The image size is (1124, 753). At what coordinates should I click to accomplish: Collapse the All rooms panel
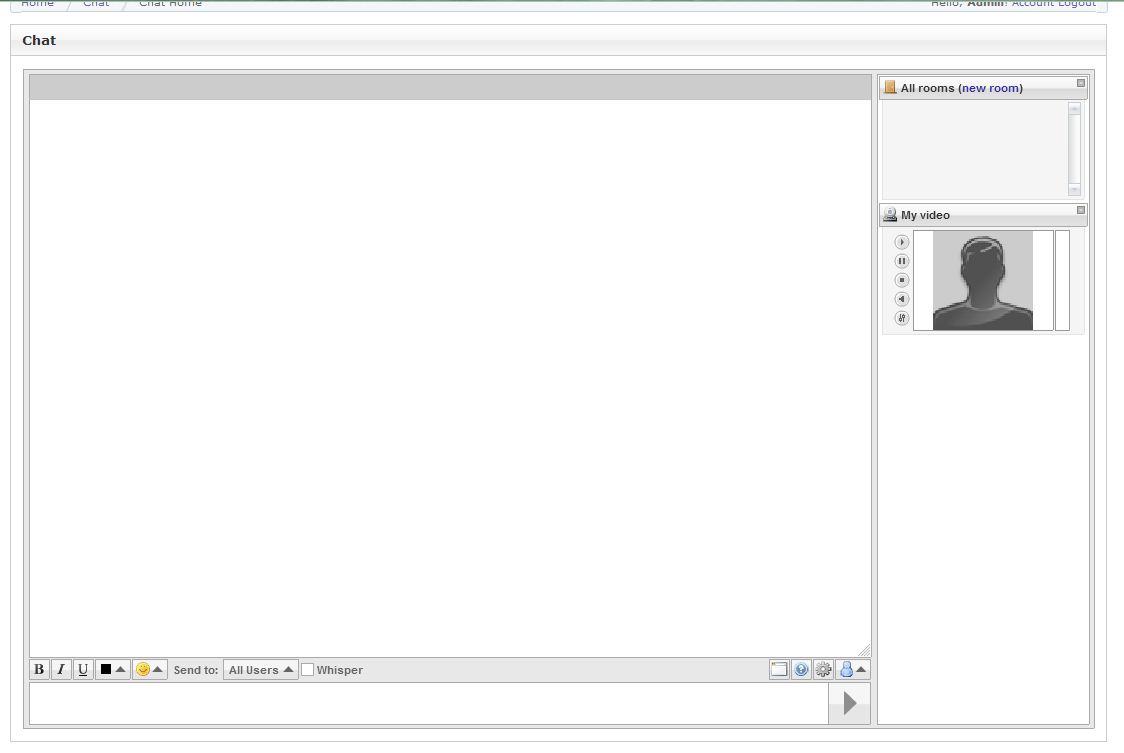[1080, 83]
